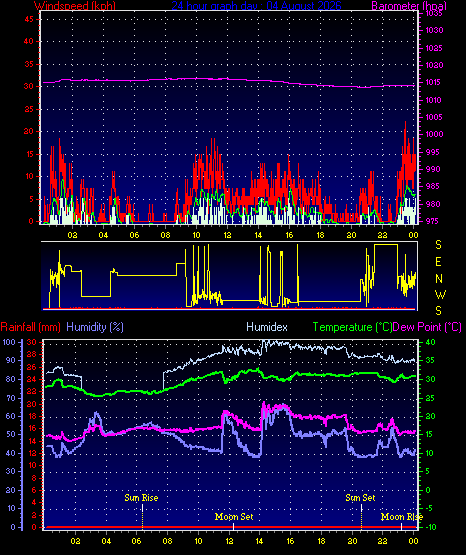Click the 40 value on the temperature scale
Image resolution: width=466 pixels, height=555 pixels.
click(x=430, y=342)
